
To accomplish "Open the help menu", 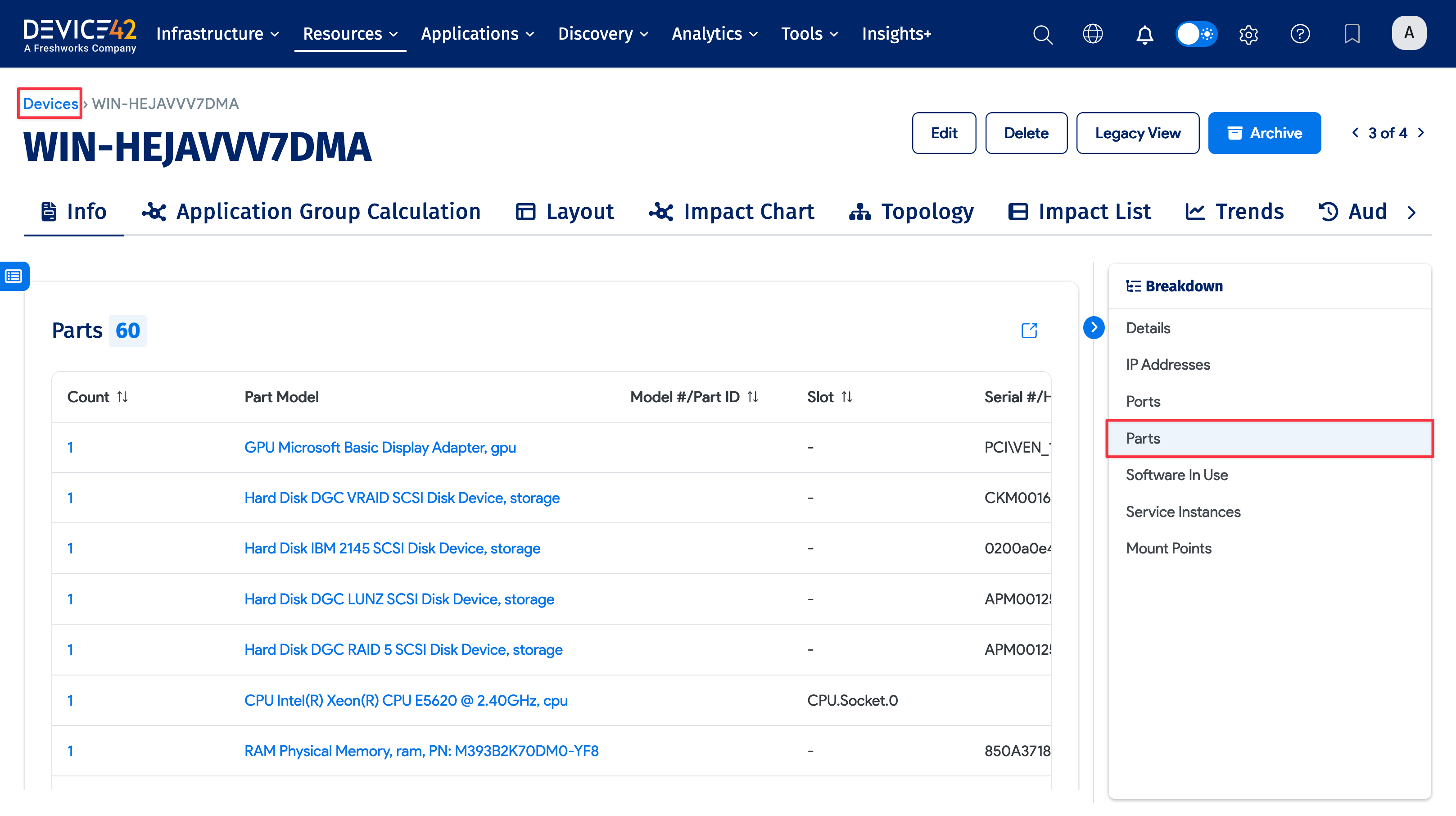I will pyautogui.click(x=1300, y=34).
